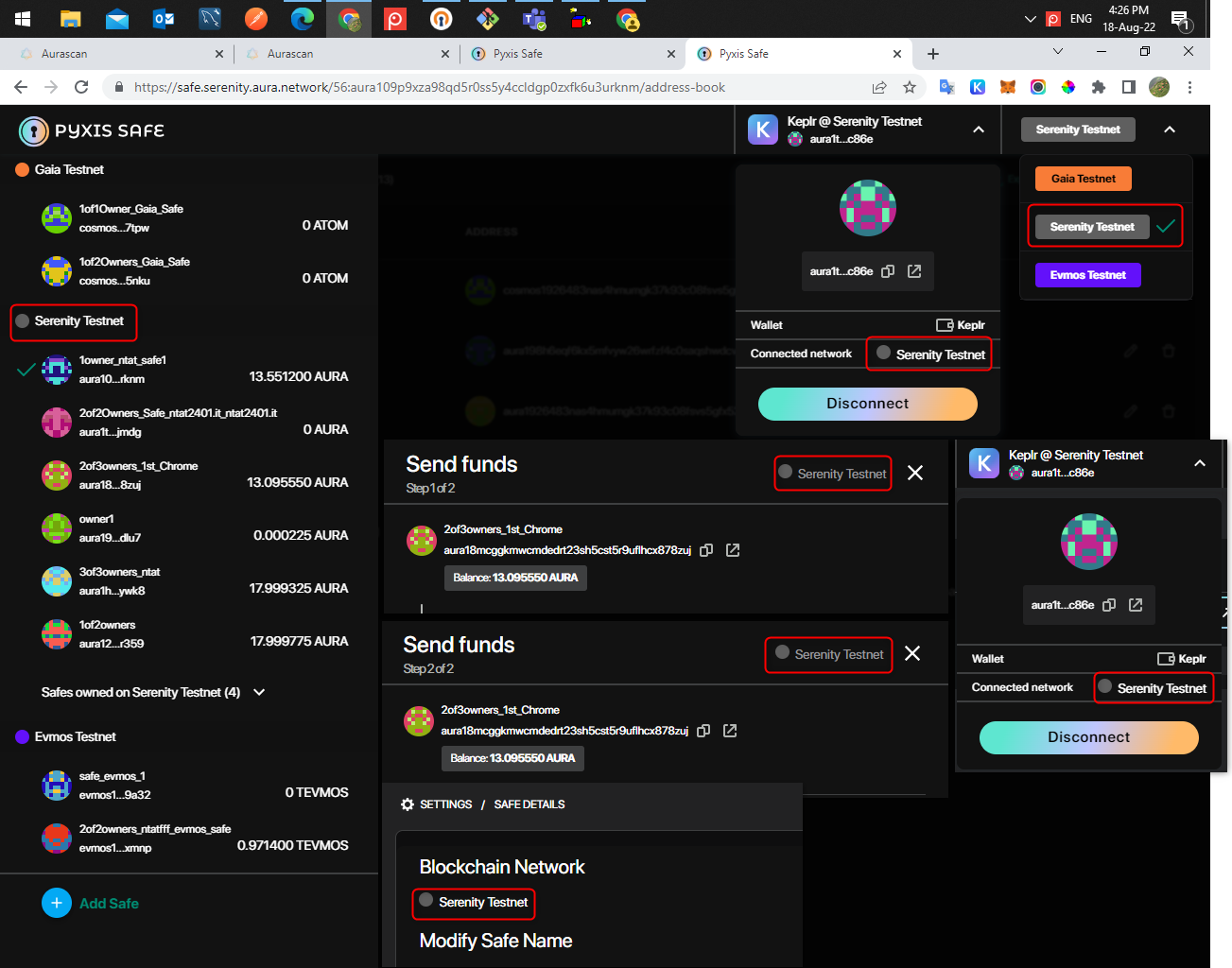The width and height of the screenshot is (1232, 968).
Task: Open SAFE DETAILS in the breadcrumb
Action: click(530, 804)
